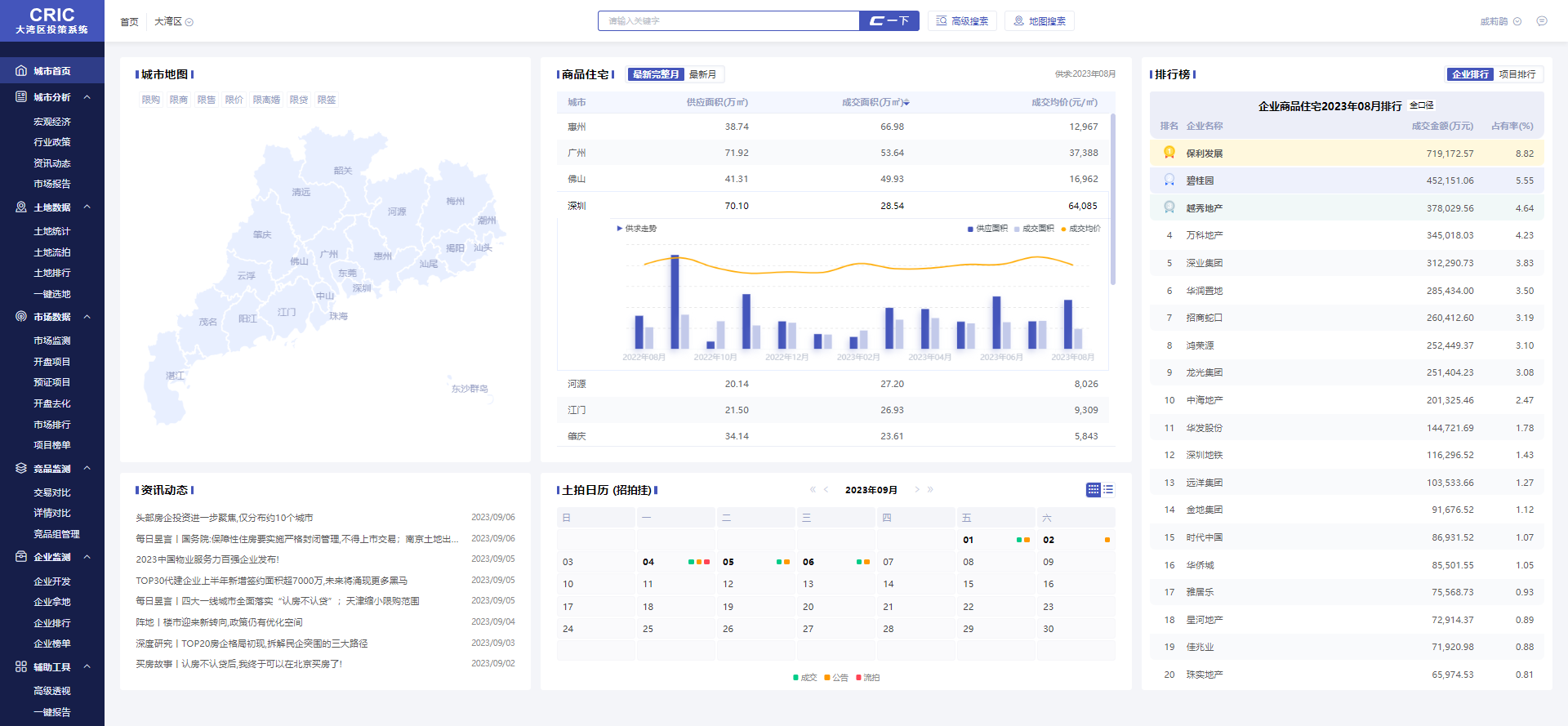This screenshot has width=1568, height=726.
Task: Click the home icon beside 城市首页
Action: coord(21,71)
